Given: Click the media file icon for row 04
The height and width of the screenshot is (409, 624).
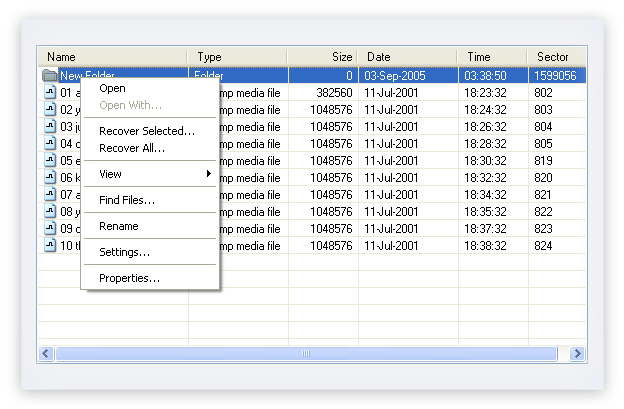Looking at the screenshot, I should pos(50,143).
